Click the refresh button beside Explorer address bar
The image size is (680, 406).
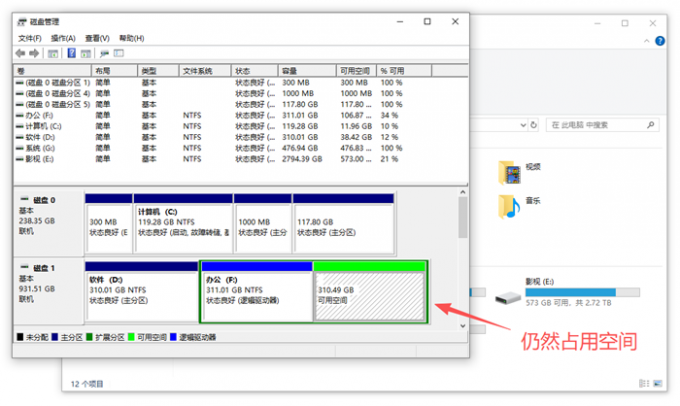tap(534, 125)
